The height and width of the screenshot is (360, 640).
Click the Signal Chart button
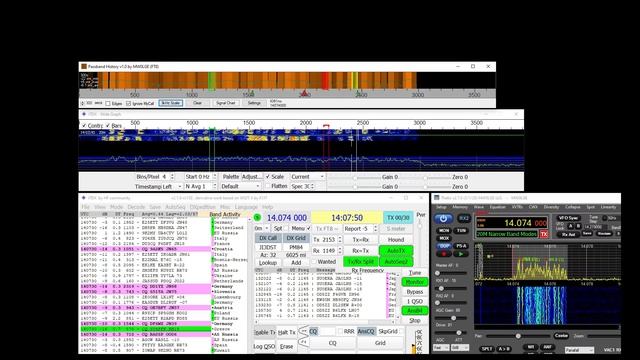click(x=226, y=103)
